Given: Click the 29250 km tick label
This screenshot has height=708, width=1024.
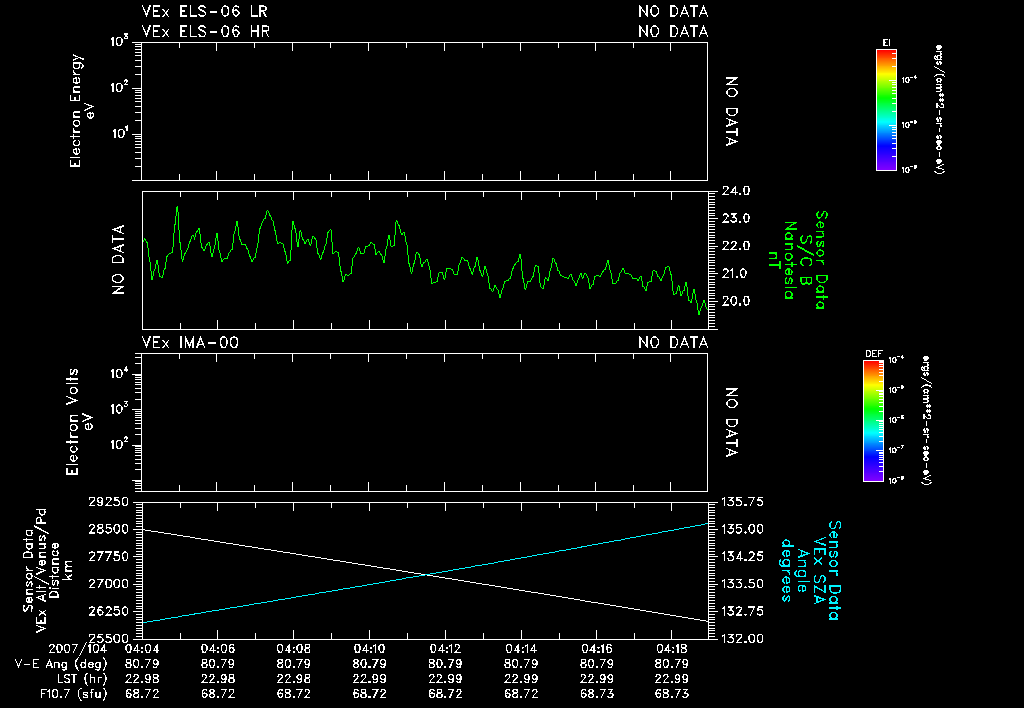Looking at the screenshot, I should coord(108,502).
